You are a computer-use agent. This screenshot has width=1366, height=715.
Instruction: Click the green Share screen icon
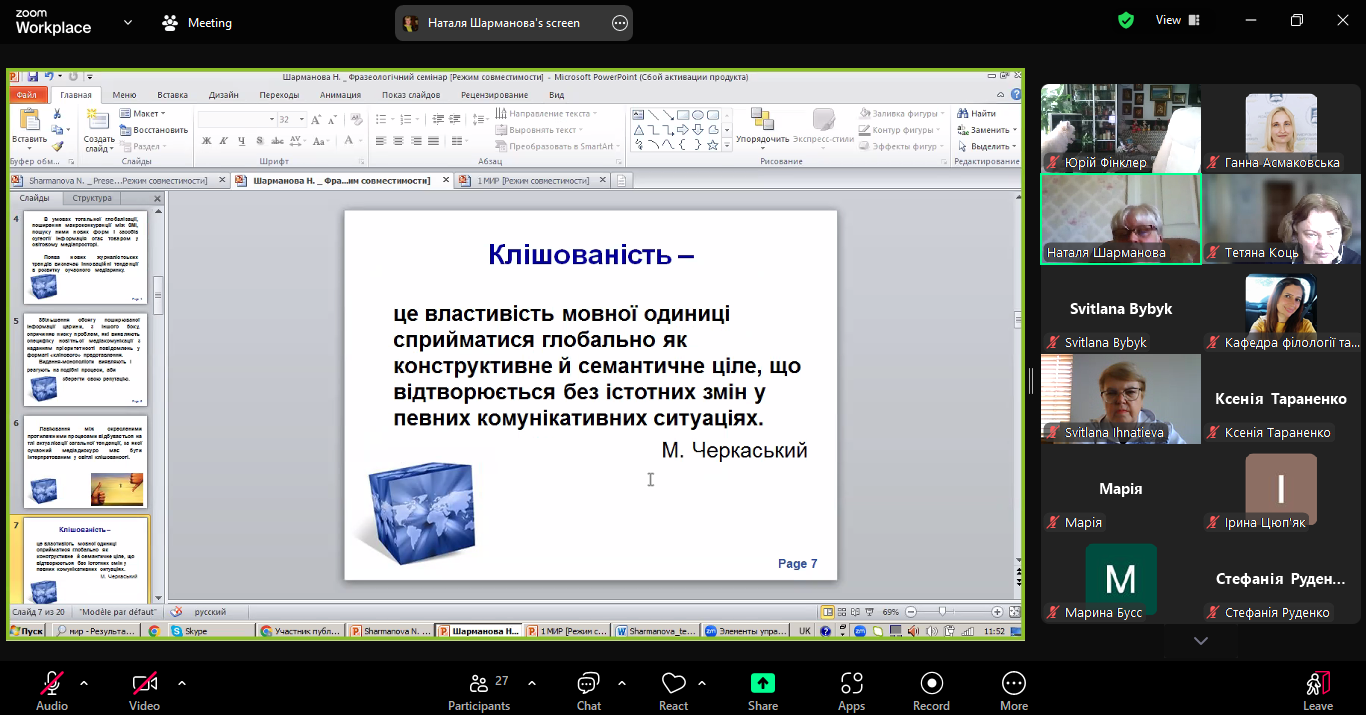[x=763, y=690]
